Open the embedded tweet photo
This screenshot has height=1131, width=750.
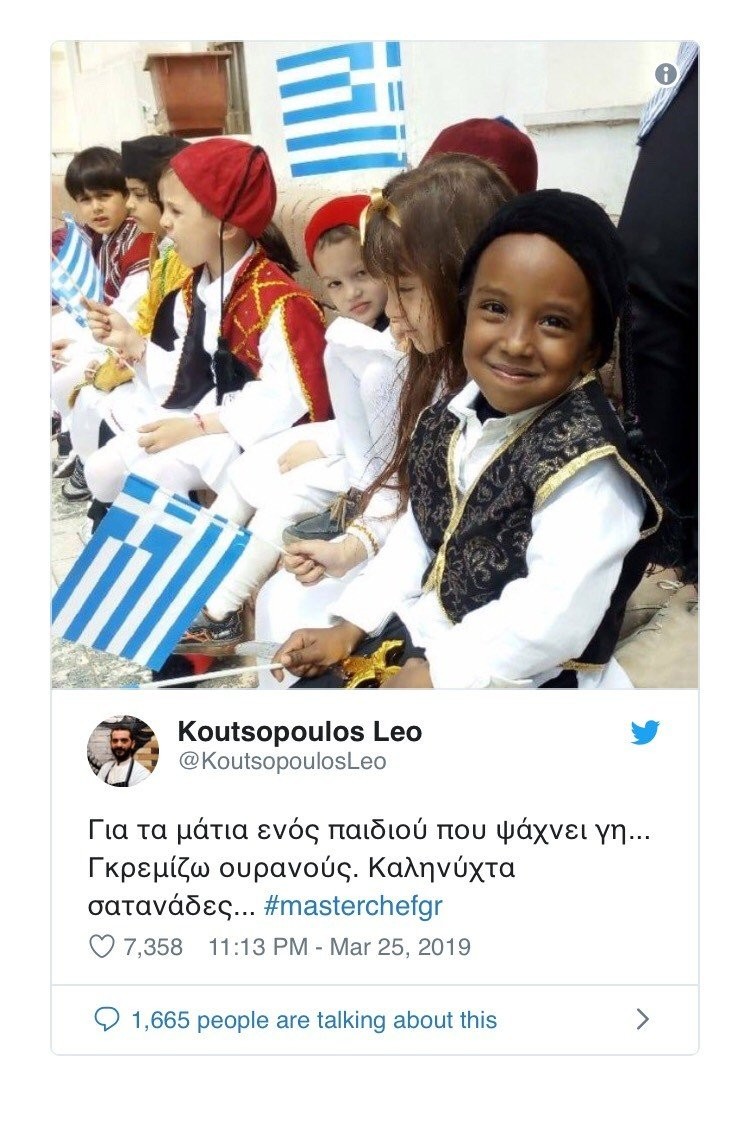(375, 365)
